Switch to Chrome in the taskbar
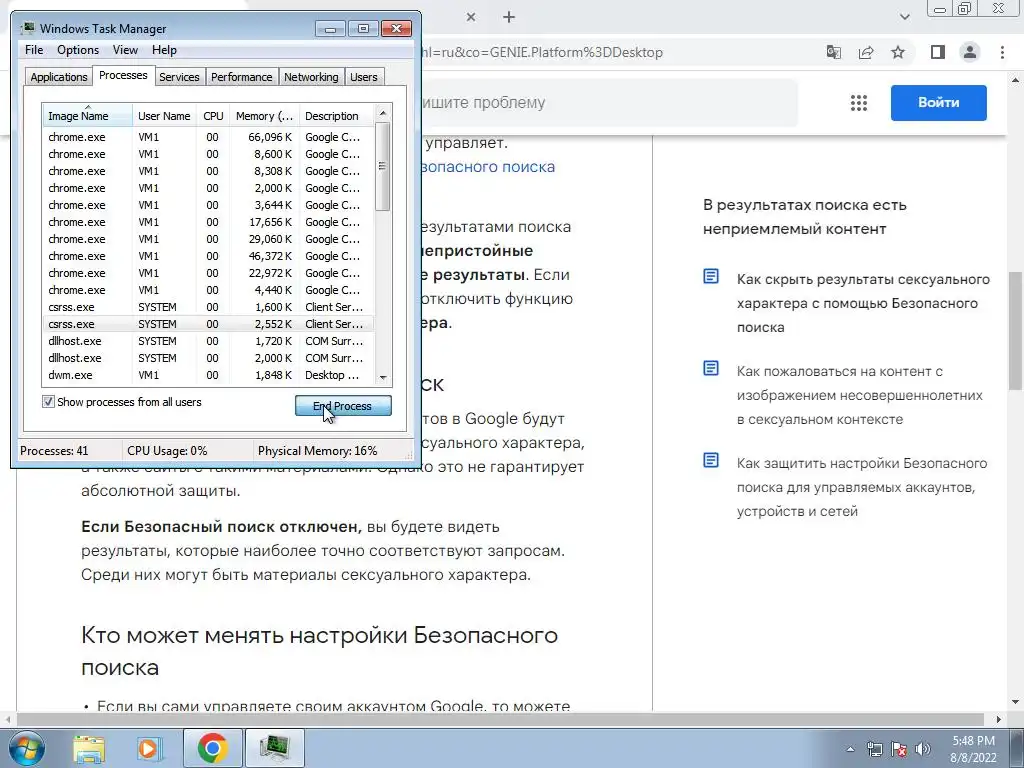 (213, 748)
